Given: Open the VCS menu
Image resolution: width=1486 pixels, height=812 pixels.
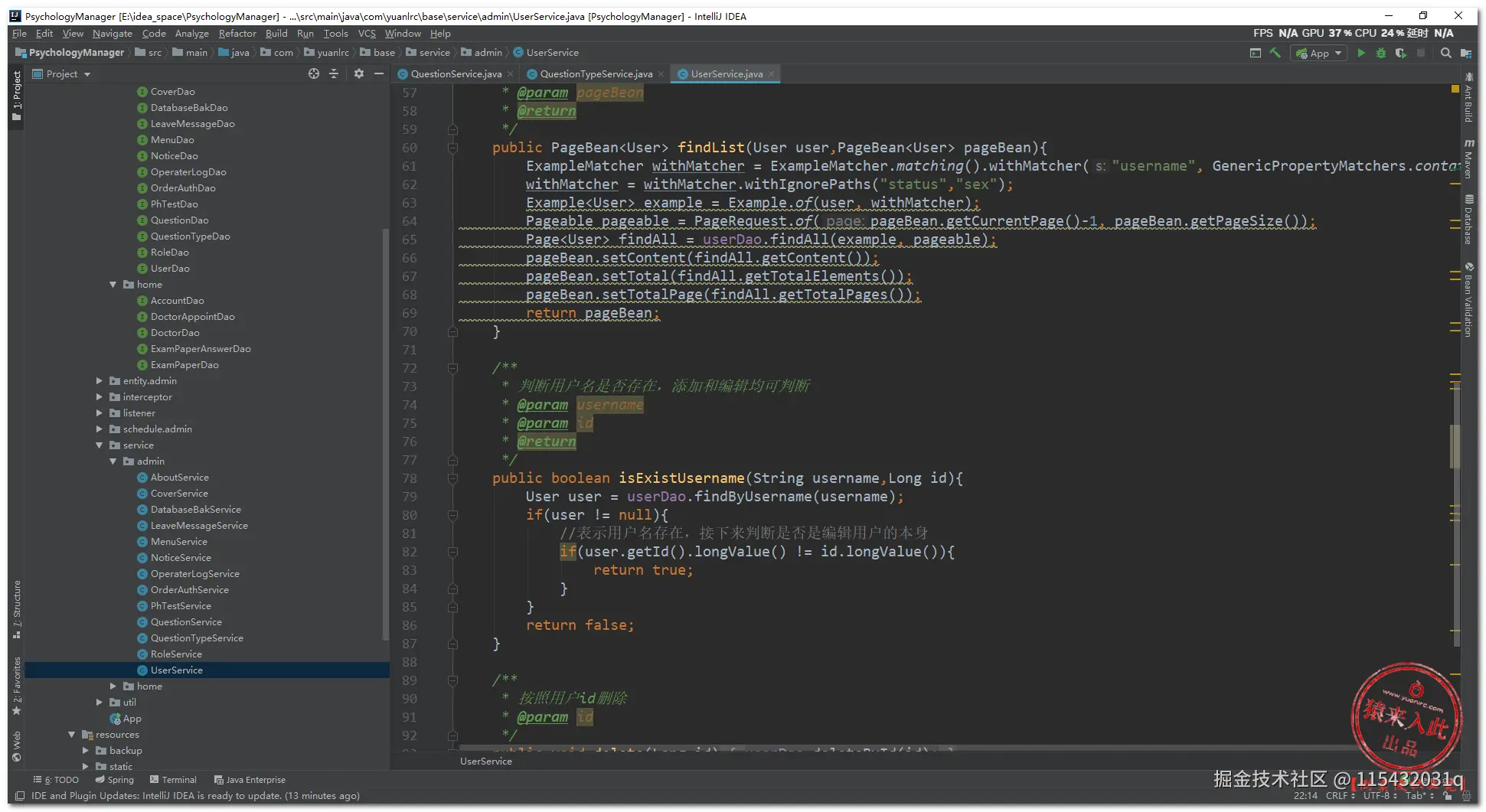Looking at the screenshot, I should coord(367,34).
